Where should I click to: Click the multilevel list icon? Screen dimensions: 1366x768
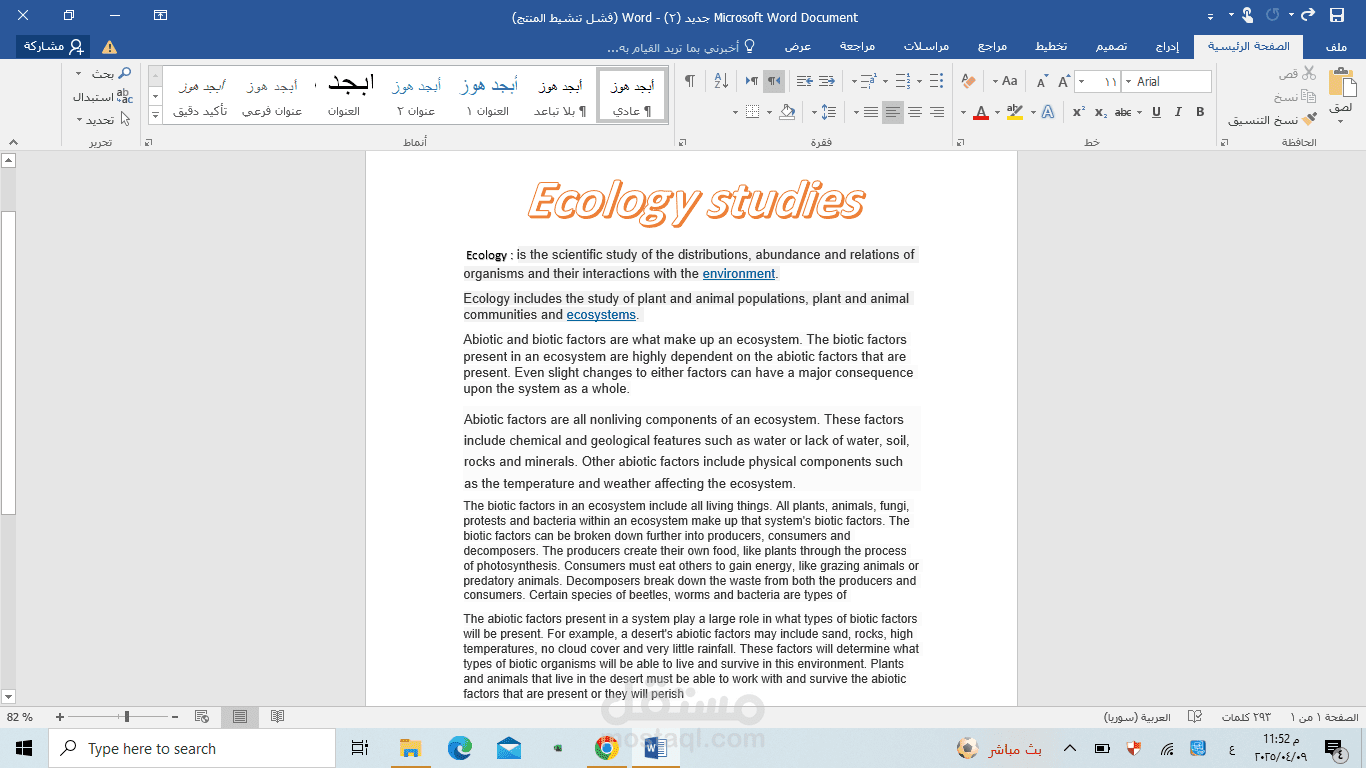coord(868,81)
